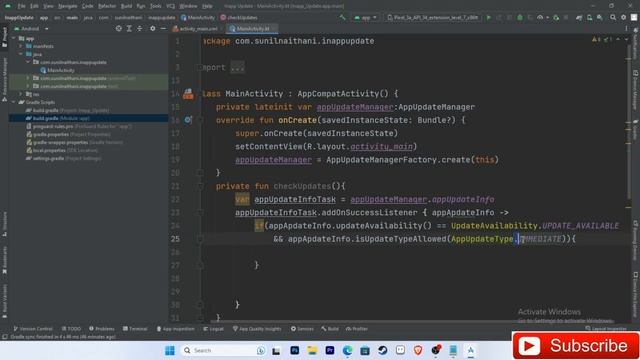Viewport: 640px width, 360px height.
Task: Collapse Gradle Scripts node
Action: (13, 102)
